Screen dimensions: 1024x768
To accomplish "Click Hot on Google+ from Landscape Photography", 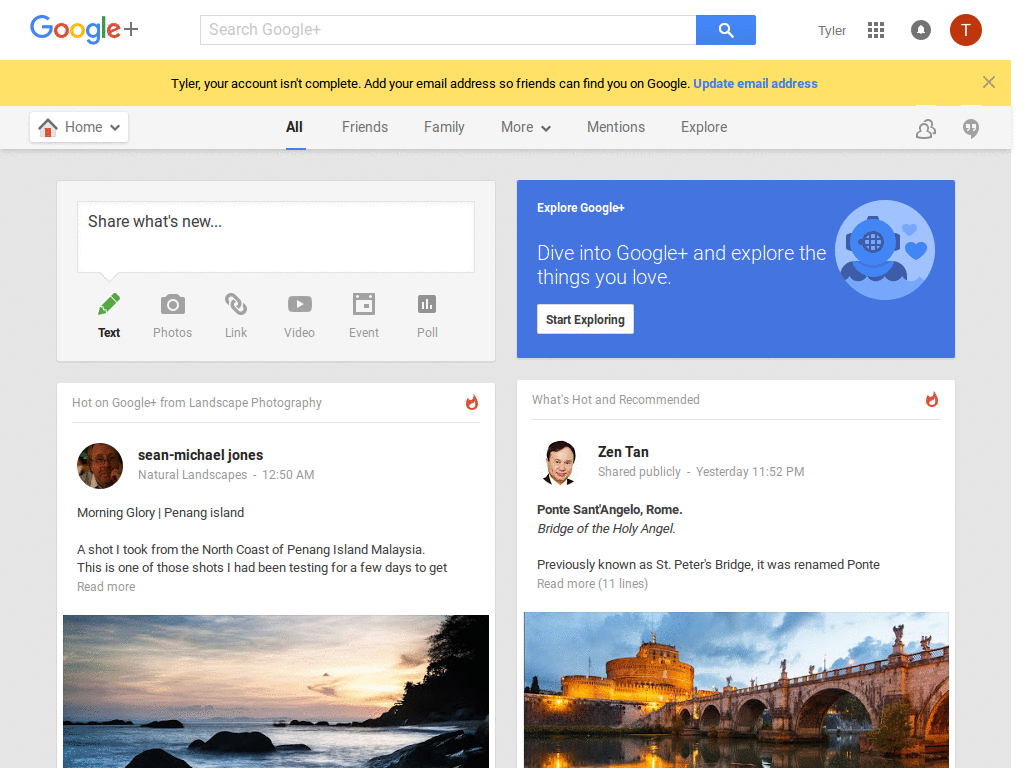I will (197, 402).
